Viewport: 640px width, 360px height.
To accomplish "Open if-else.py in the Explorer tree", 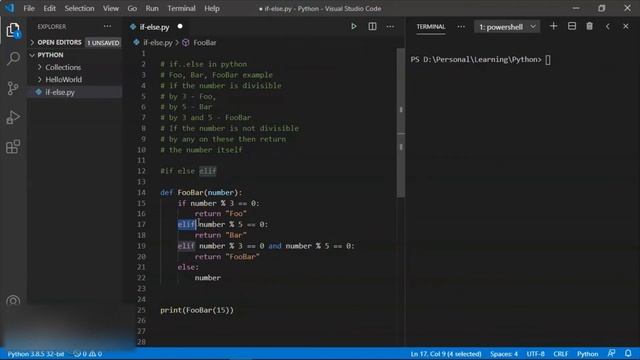I will click(75, 92).
